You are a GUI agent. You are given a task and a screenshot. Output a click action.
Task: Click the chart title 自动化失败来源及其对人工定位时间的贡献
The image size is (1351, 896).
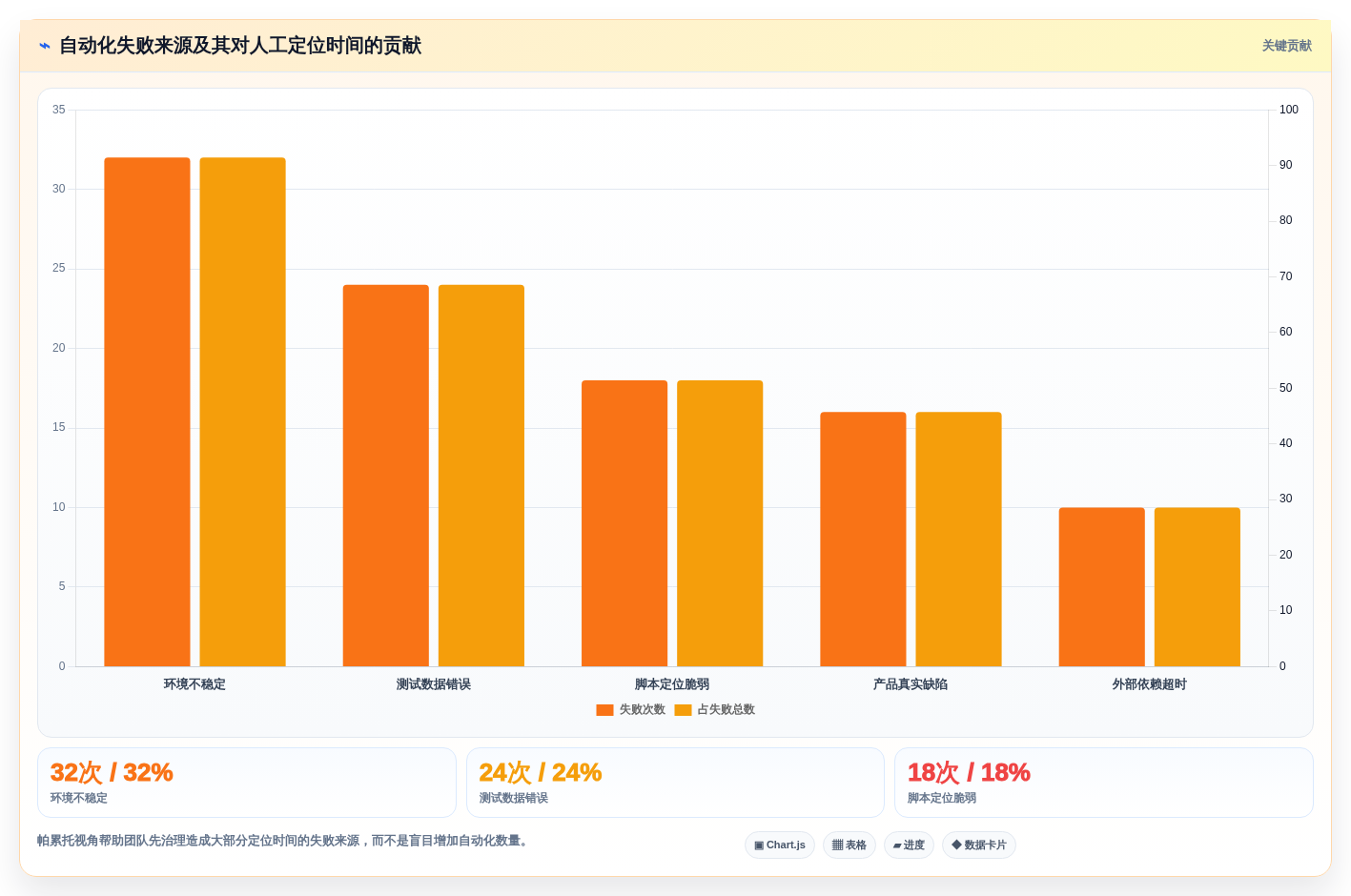[x=240, y=46]
